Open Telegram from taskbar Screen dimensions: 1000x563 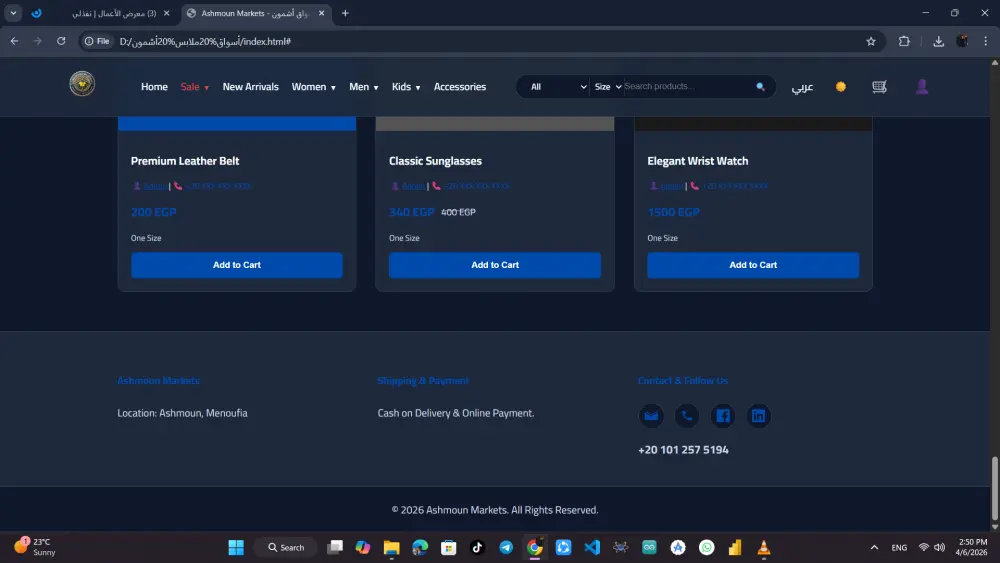coord(506,547)
